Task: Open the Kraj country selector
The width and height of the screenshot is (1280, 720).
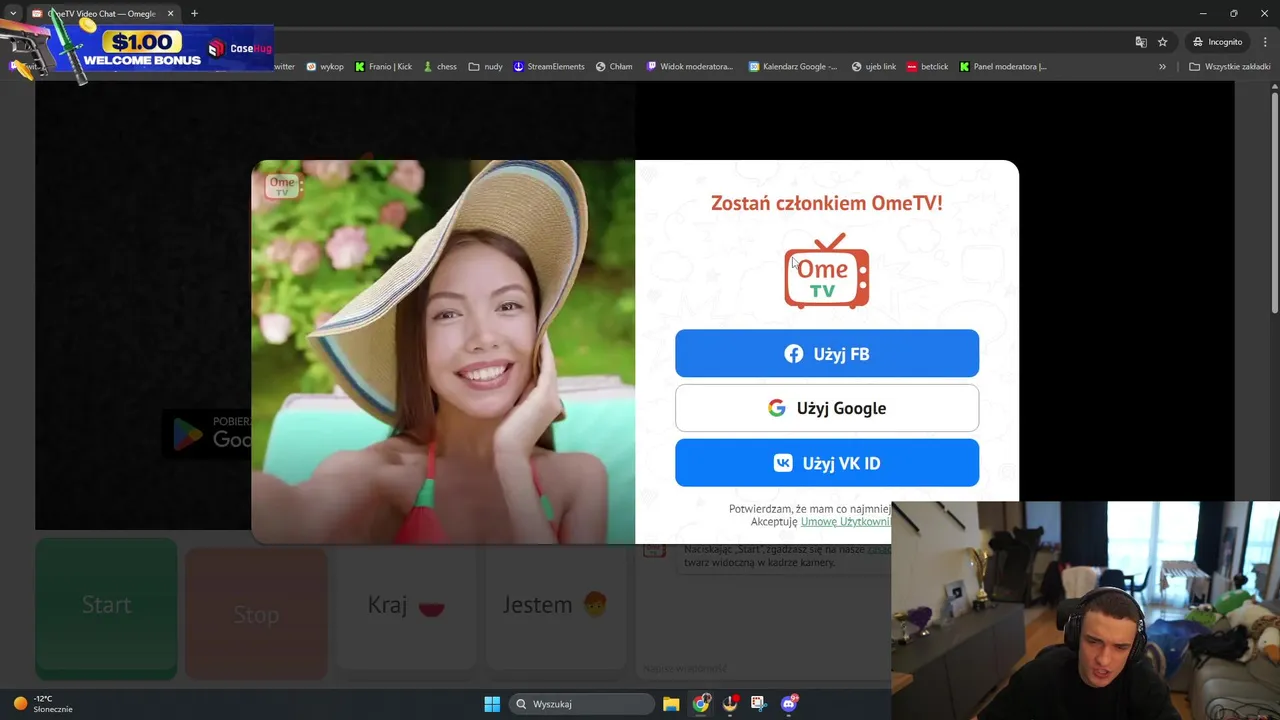Action: point(406,605)
